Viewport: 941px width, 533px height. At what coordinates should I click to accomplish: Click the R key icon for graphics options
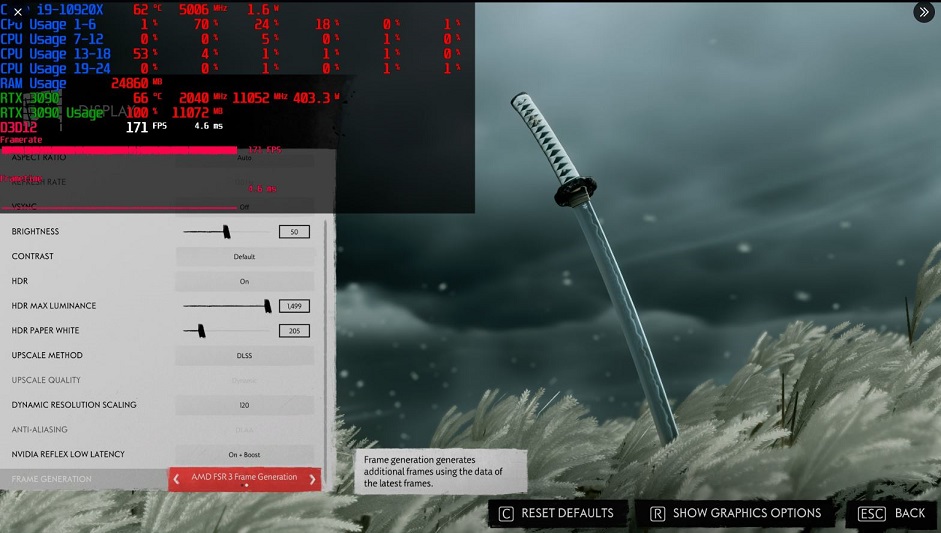tap(658, 514)
